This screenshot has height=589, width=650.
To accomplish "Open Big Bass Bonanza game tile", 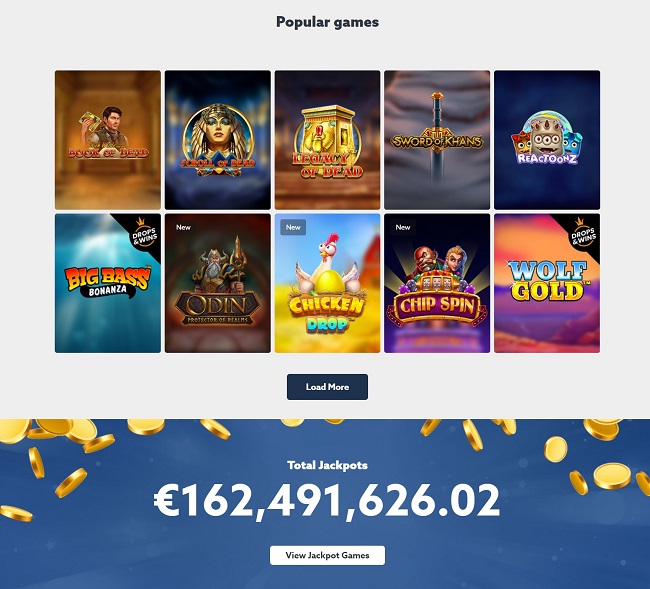I will click(x=108, y=283).
